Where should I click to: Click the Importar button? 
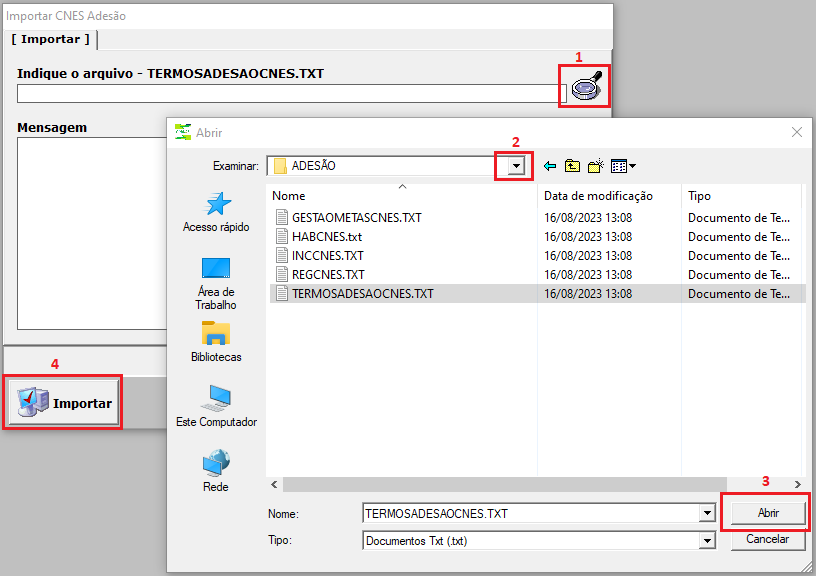pyautogui.click(x=65, y=403)
